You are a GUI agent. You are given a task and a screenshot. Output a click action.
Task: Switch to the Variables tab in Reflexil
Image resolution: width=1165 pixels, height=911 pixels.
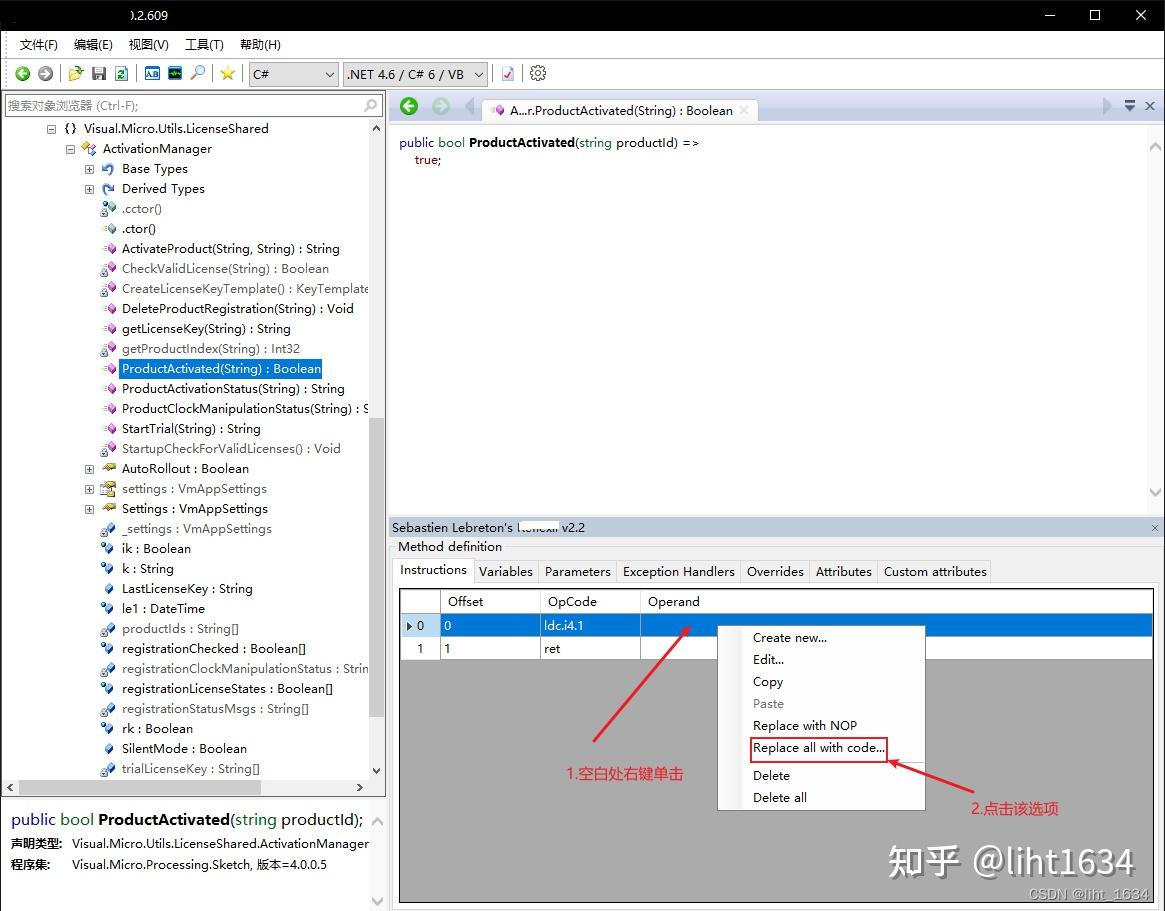505,571
